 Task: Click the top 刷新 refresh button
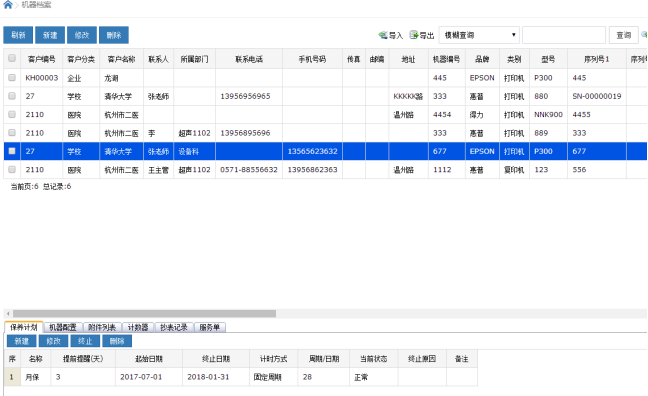click(x=18, y=35)
